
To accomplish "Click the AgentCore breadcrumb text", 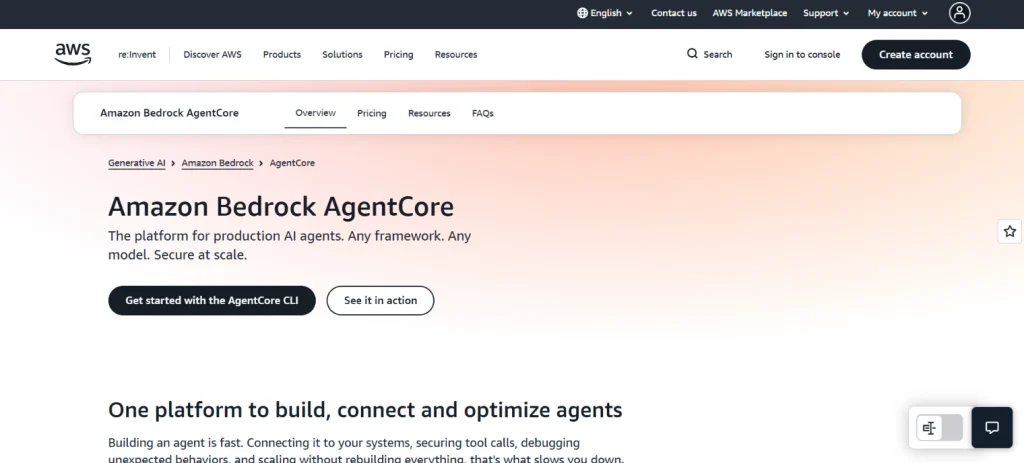I will coord(292,163).
